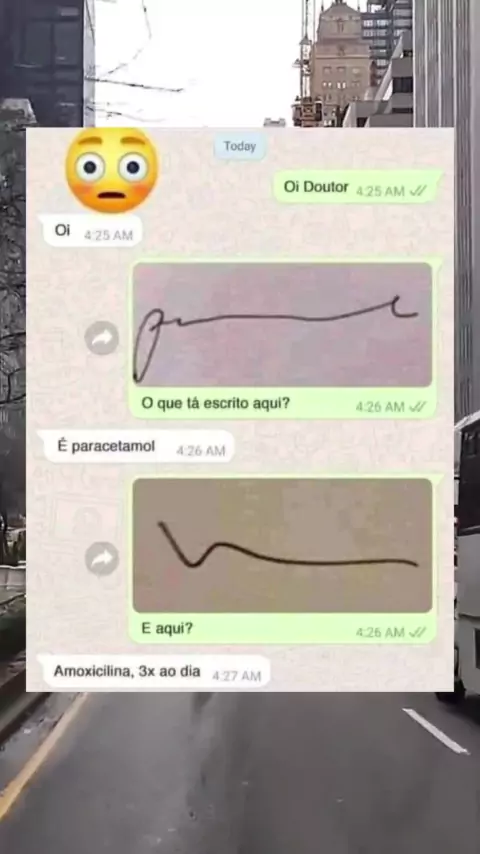
Task: Click read checkmarks on 'E aqui?' message
Action: [x=418, y=632]
